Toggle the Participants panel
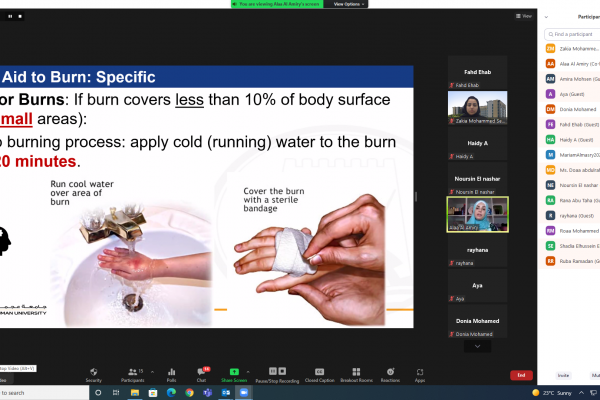600x400 pixels. click(132, 374)
